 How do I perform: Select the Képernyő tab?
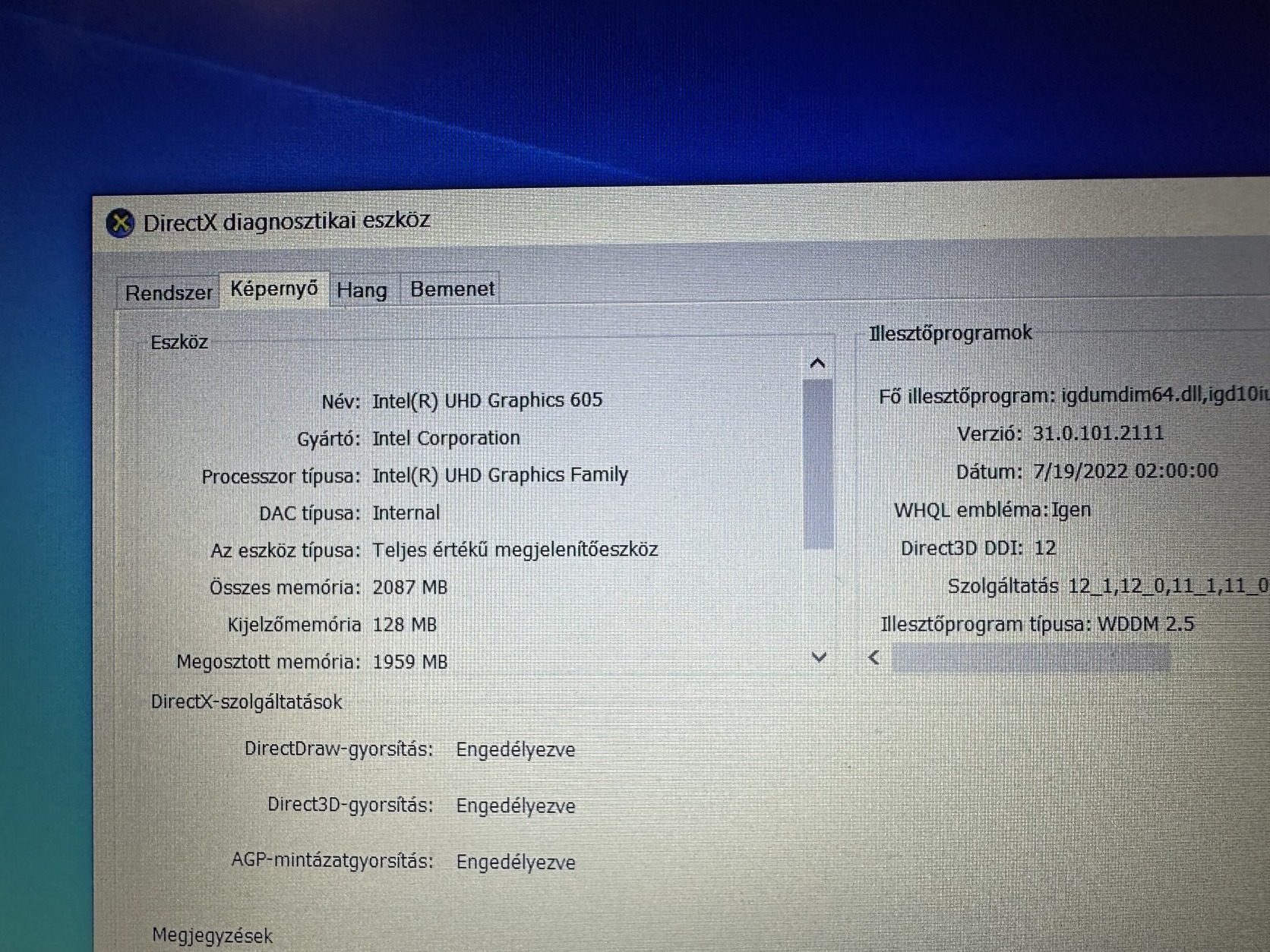[x=274, y=289]
